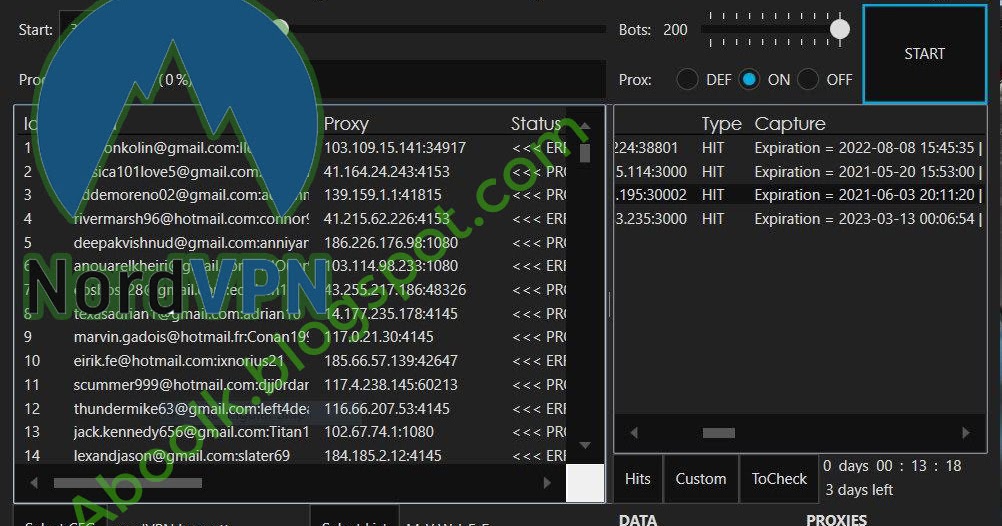Click the Type column header
Viewport: 1002px width, 526px height.
(721, 123)
